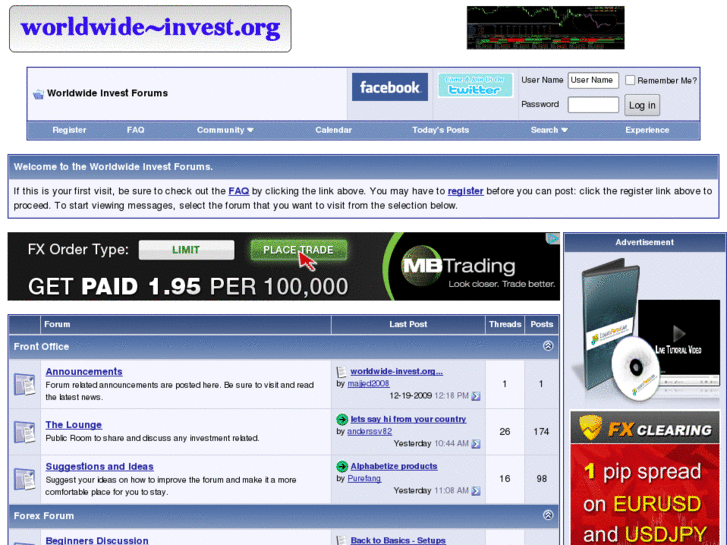This screenshot has height=545, width=727.
Task: Click The Lounge posts count 174
Action: click(541, 432)
